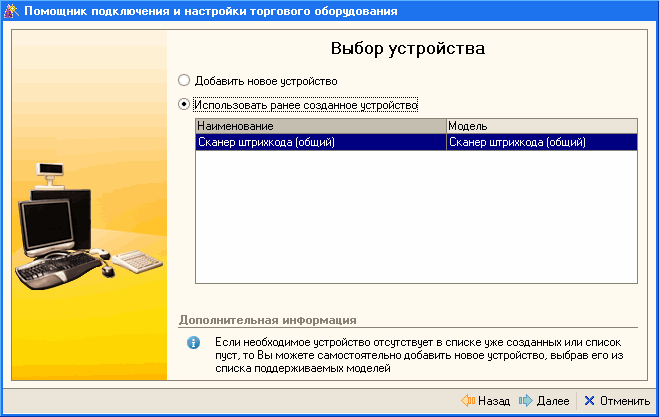Select Сканер штрихкода (общий) in the Наименование column
Viewport: 659px width, 417px height.
tap(319, 142)
